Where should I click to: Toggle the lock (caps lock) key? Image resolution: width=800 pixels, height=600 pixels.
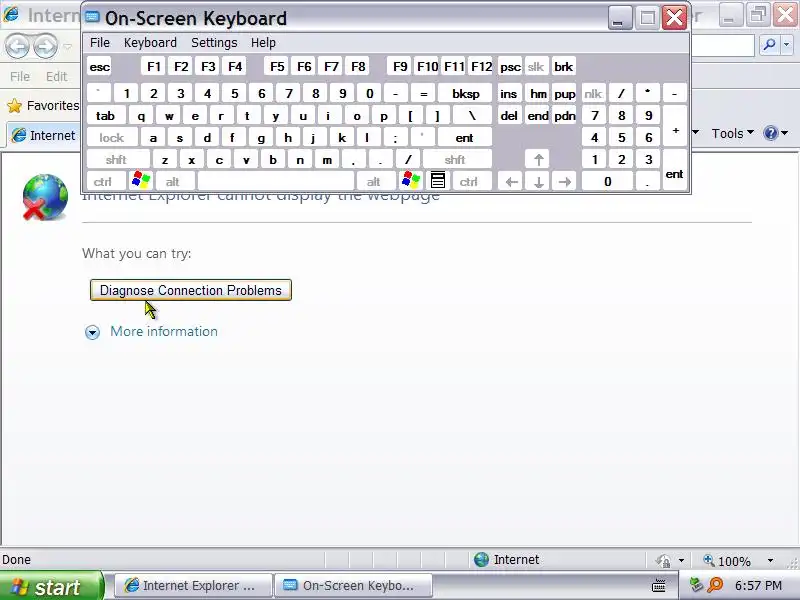[112, 138]
